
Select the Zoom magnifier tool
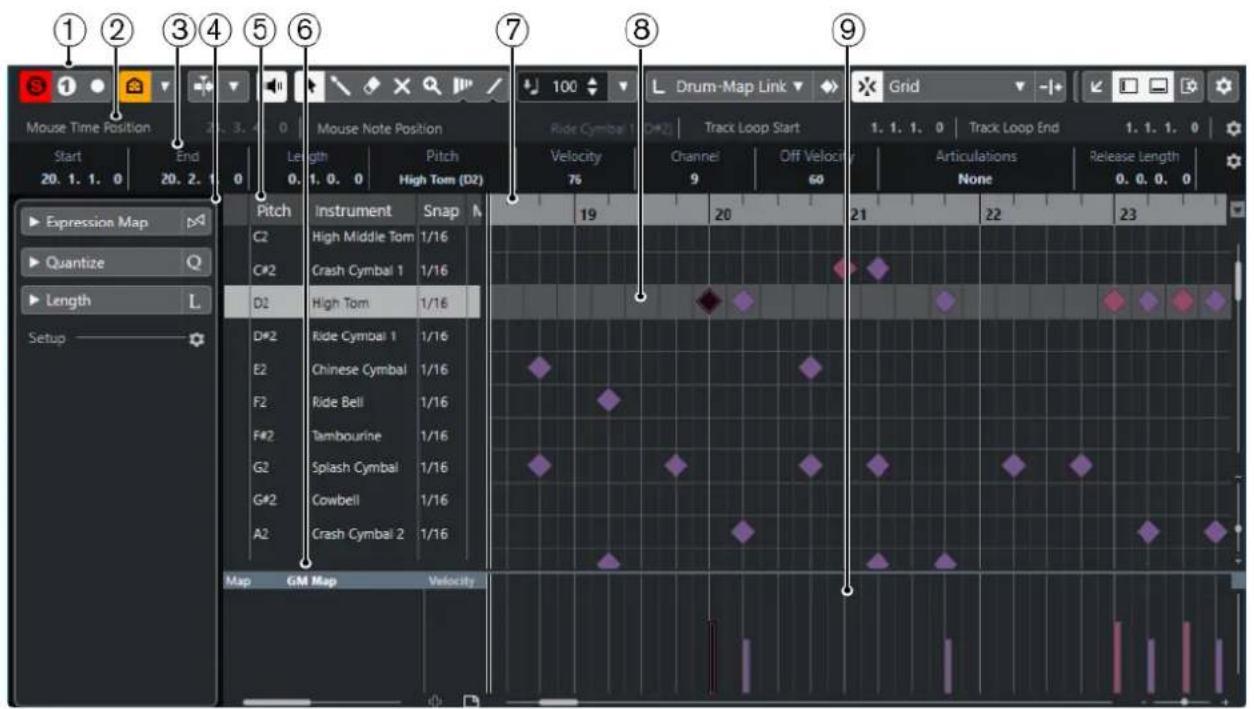[432, 87]
